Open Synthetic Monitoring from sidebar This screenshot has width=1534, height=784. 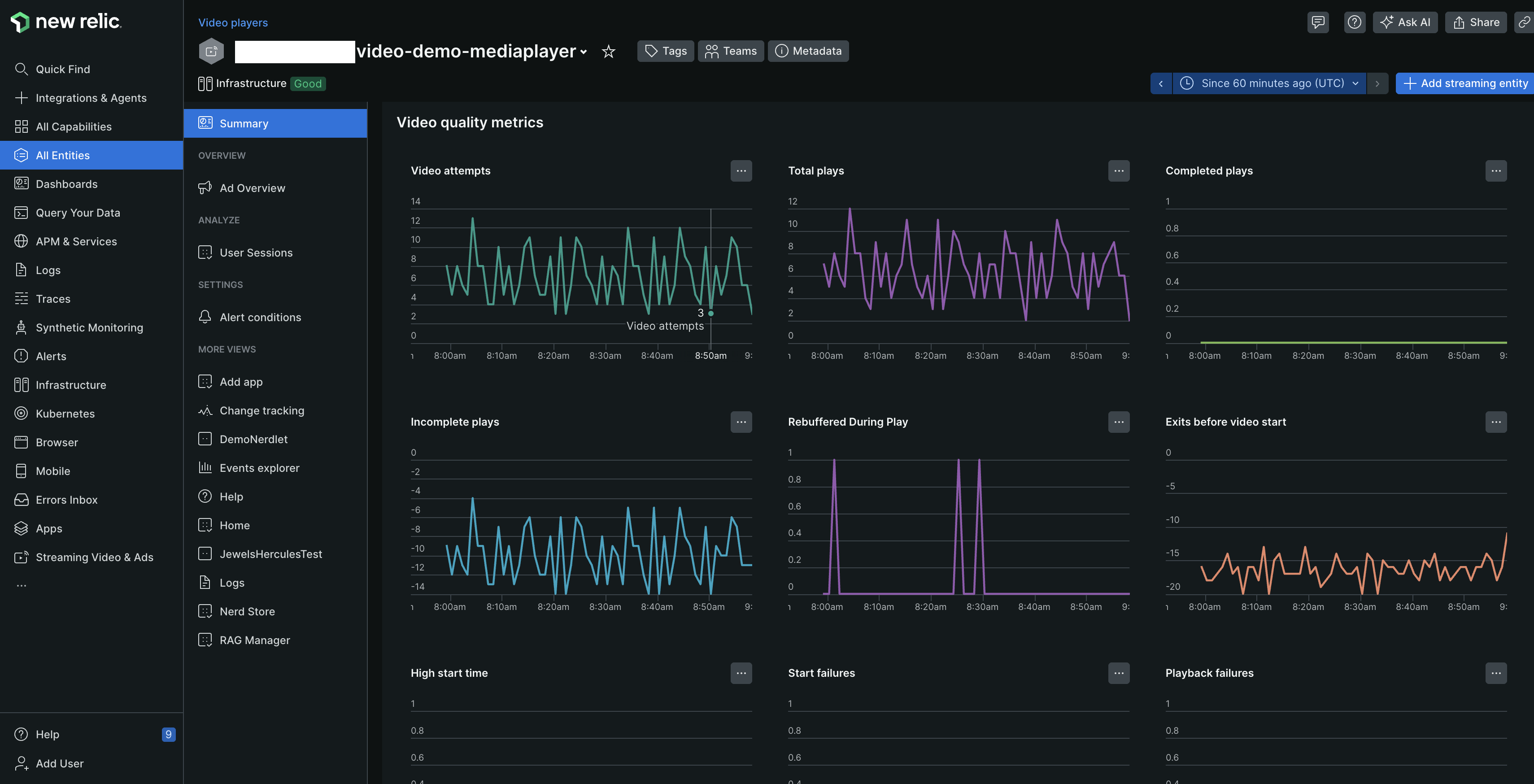(x=89, y=327)
